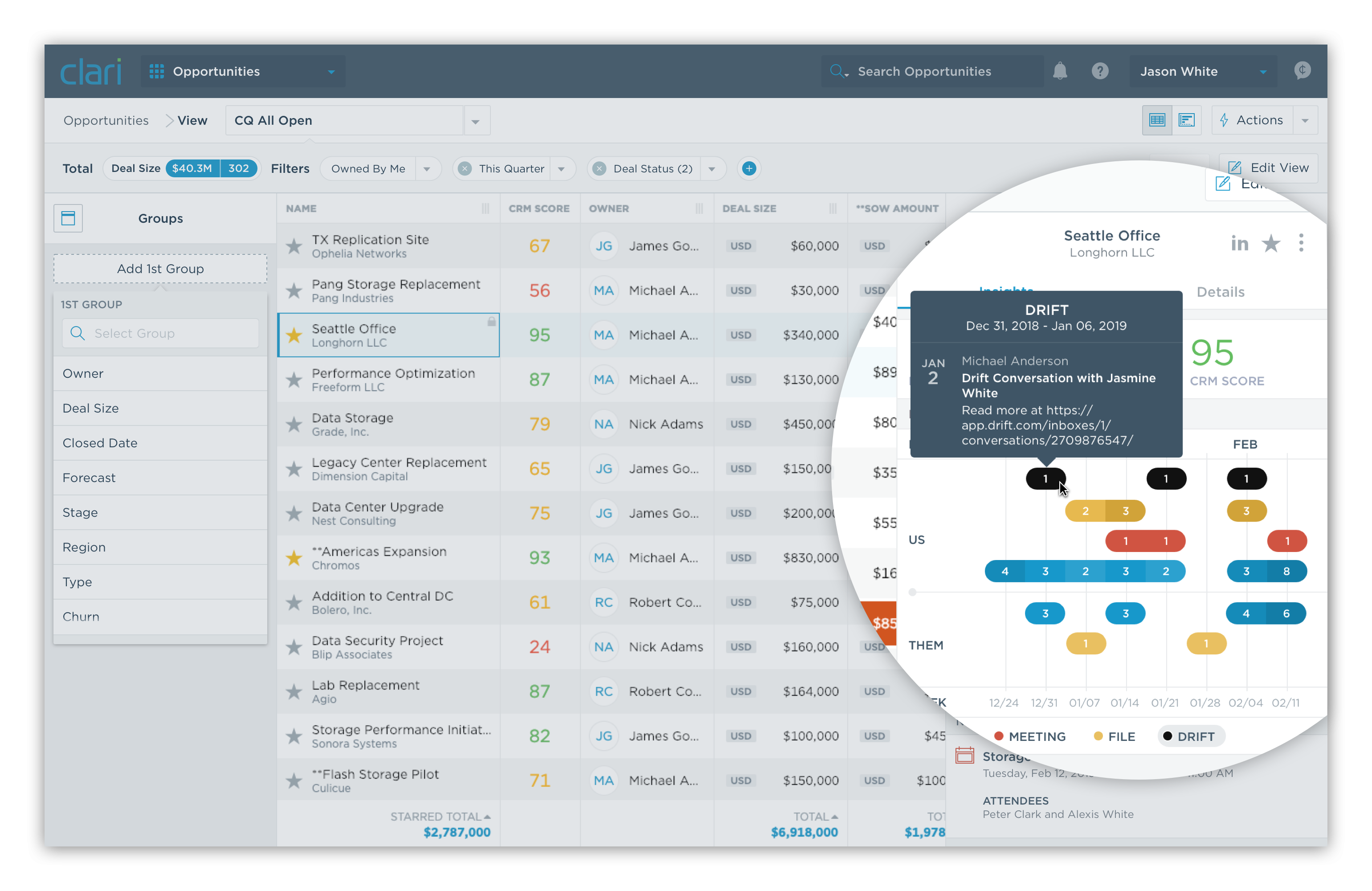Screen dimensions: 1372x891
Task: Click Add 1st Group button
Action: 160,269
